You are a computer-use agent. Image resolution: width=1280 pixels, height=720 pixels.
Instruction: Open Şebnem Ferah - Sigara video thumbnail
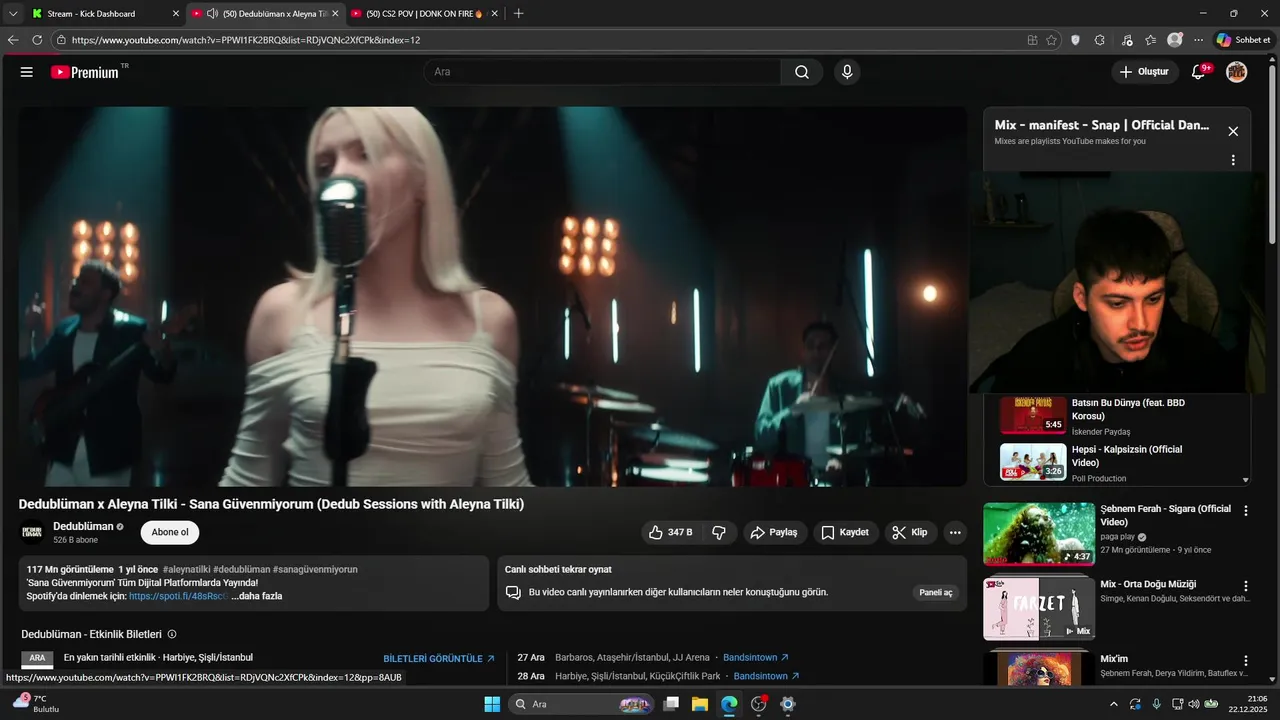click(x=1039, y=534)
